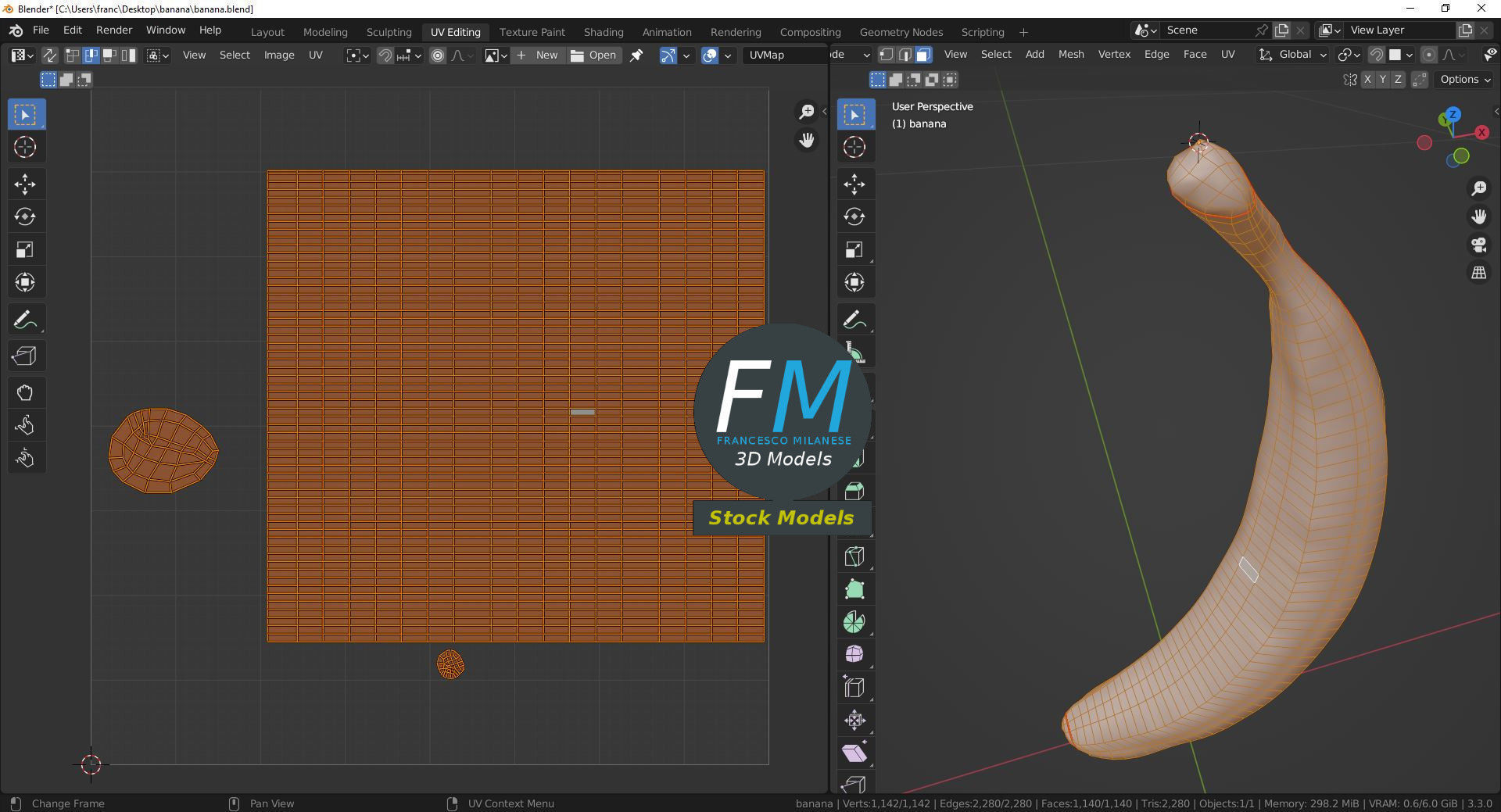This screenshot has width=1501, height=812.
Task: Toggle Z axis mirror
Action: point(1398,80)
